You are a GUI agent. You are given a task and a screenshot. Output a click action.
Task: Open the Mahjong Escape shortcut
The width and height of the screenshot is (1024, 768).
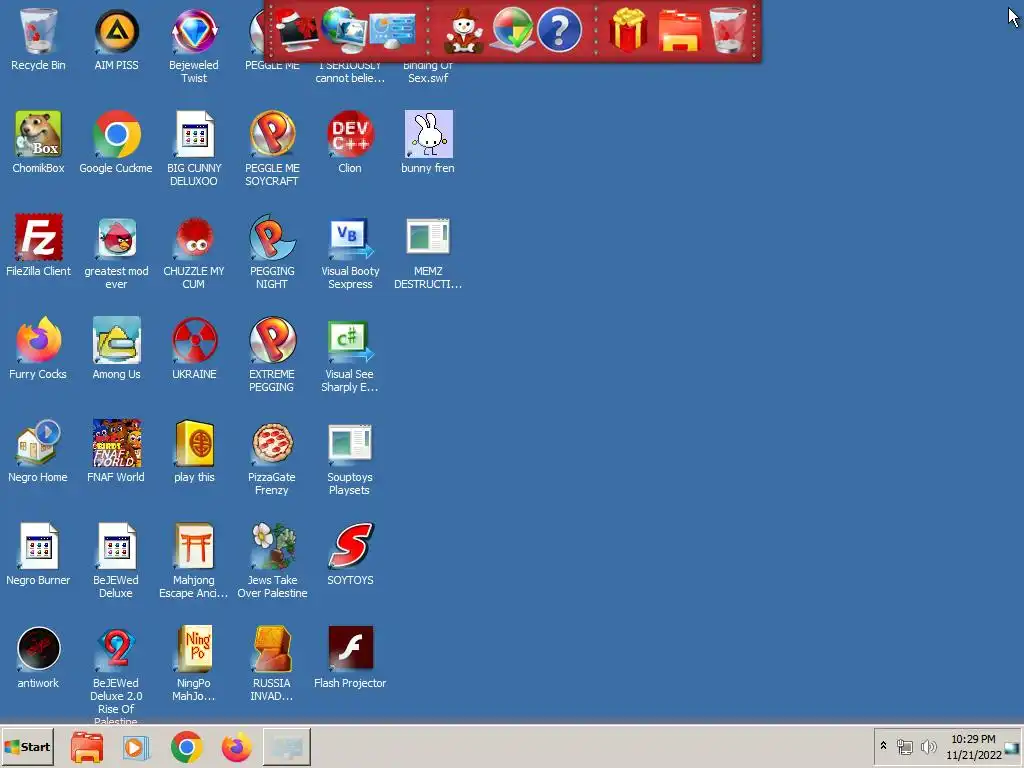[x=194, y=561]
